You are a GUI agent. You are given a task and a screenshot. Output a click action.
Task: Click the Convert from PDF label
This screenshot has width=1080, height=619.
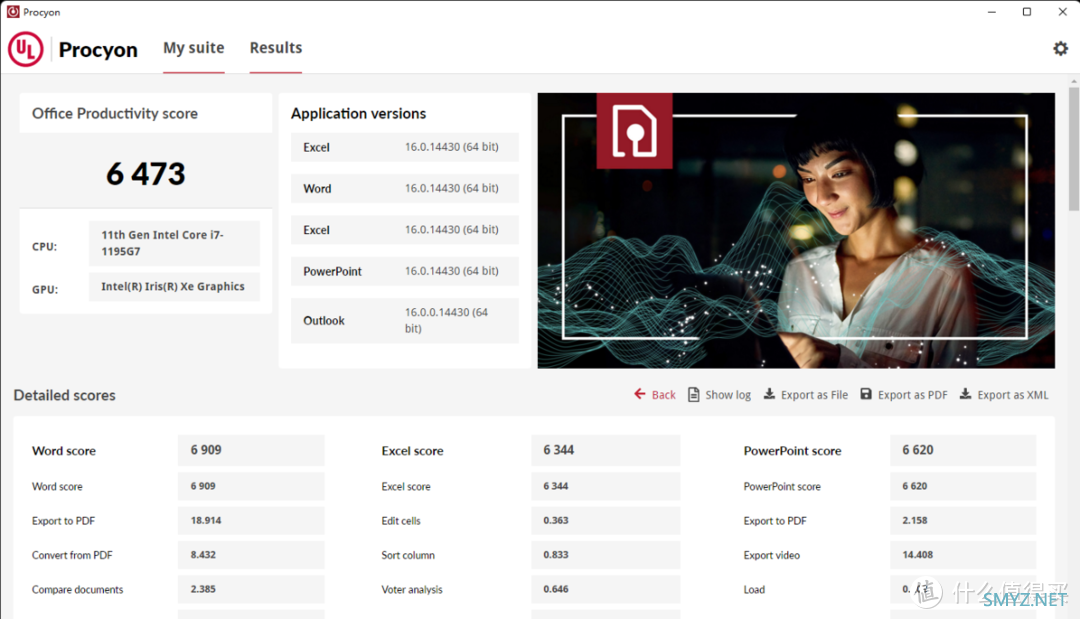tap(72, 555)
